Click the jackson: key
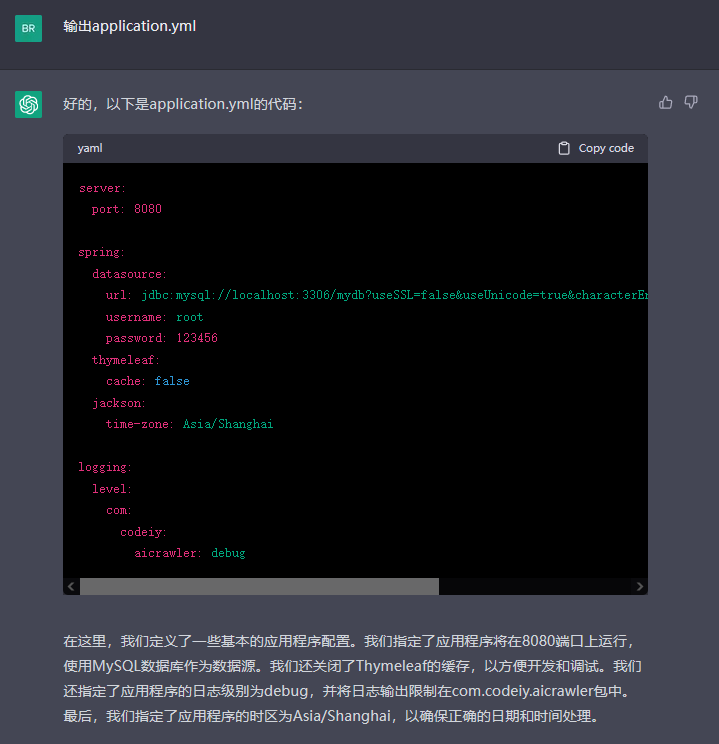Screen dimensions: 719x744 [x=119, y=403]
